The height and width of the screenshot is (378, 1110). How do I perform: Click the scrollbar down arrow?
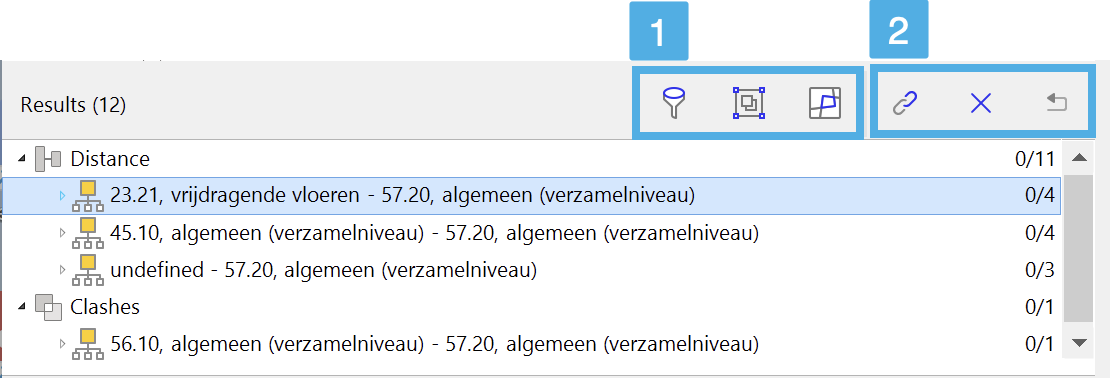pos(1079,343)
